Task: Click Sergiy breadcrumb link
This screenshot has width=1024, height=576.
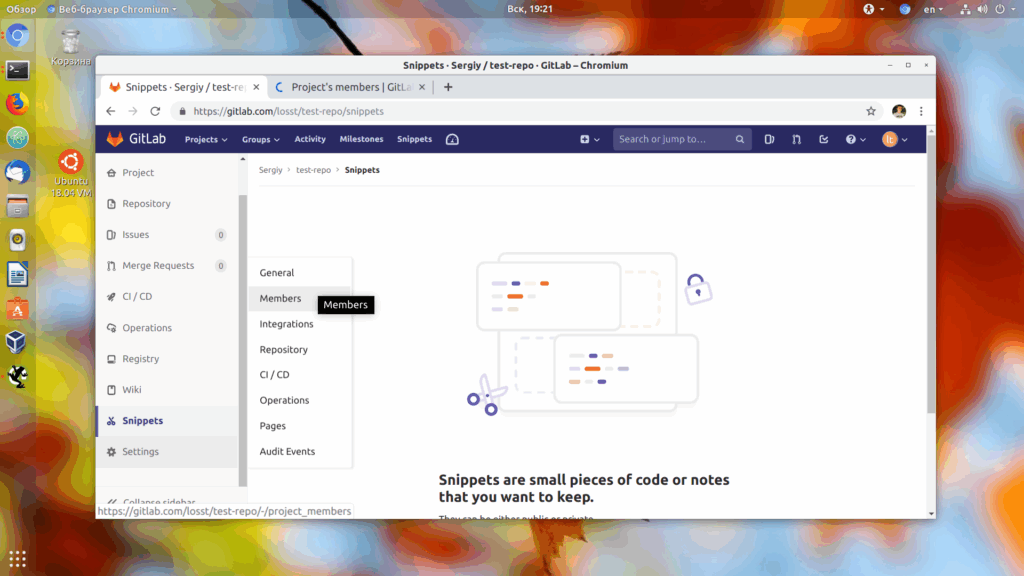Action: [x=270, y=170]
